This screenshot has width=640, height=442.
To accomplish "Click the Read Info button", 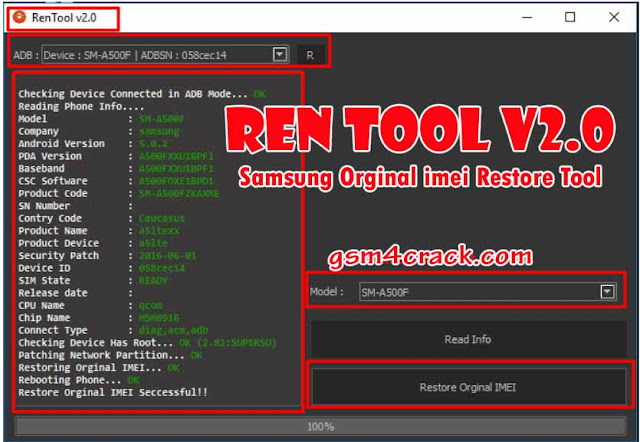I will [x=468, y=339].
